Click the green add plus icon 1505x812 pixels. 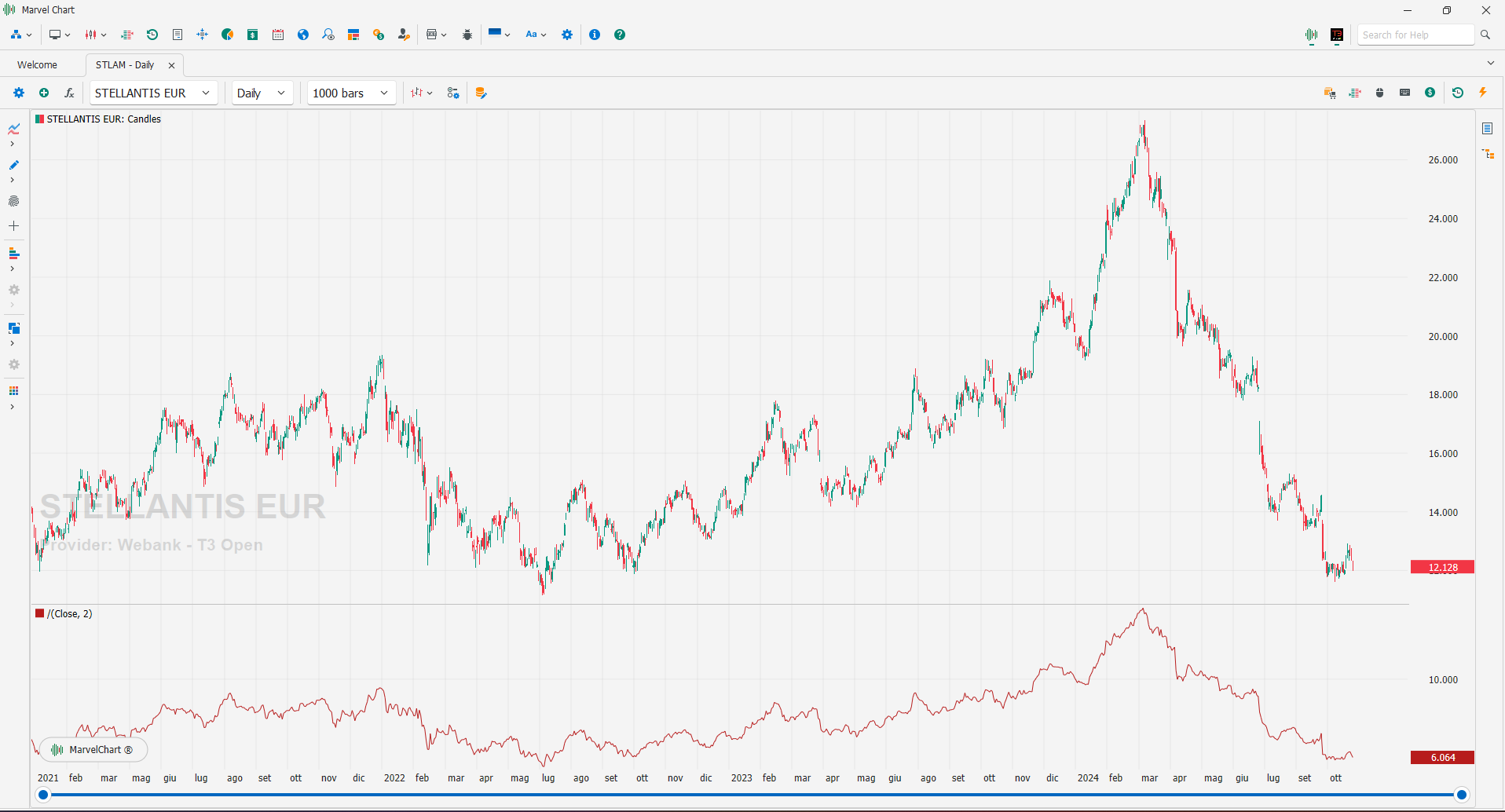point(44,93)
